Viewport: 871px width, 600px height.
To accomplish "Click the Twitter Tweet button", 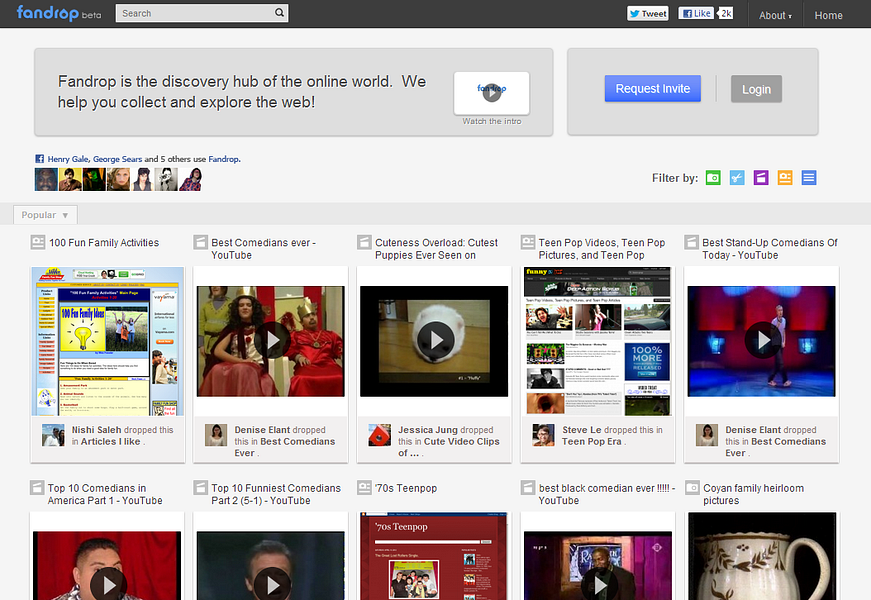I will coord(648,14).
